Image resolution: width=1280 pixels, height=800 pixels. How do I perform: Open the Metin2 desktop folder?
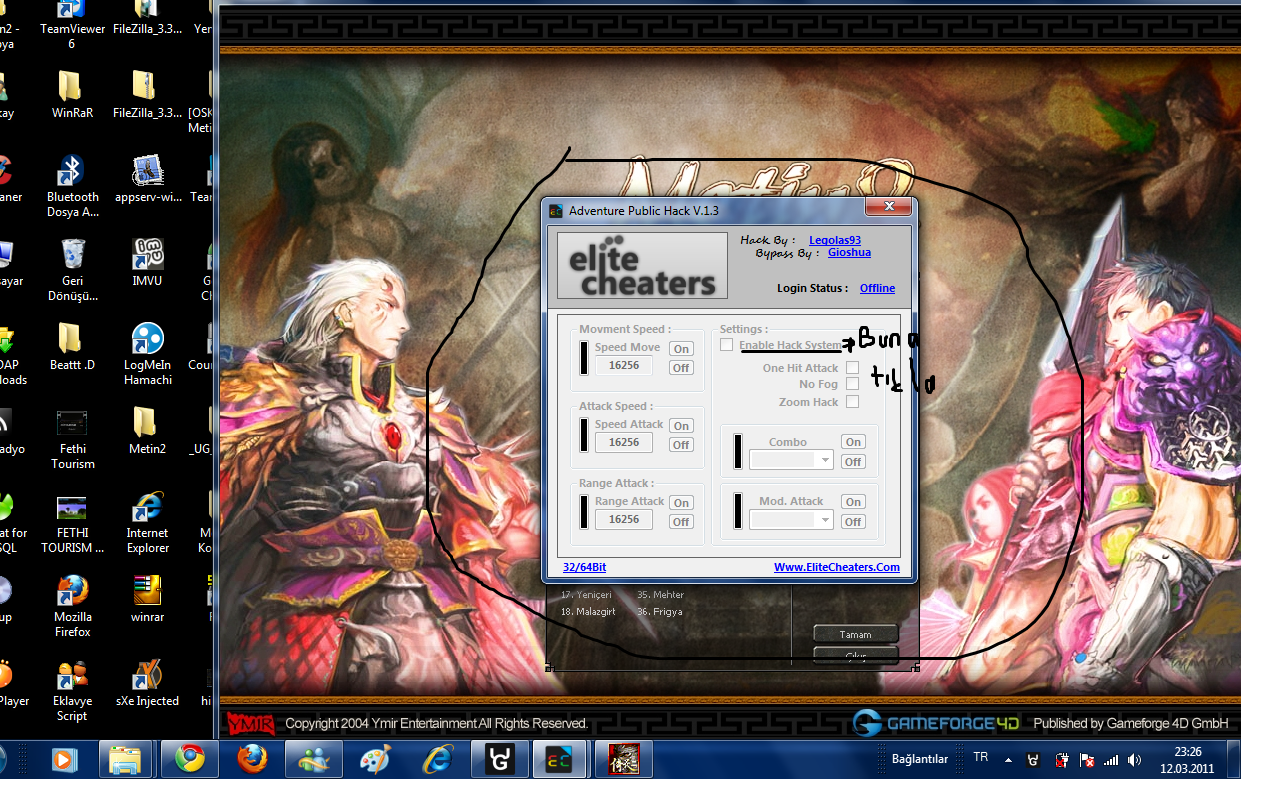click(147, 431)
